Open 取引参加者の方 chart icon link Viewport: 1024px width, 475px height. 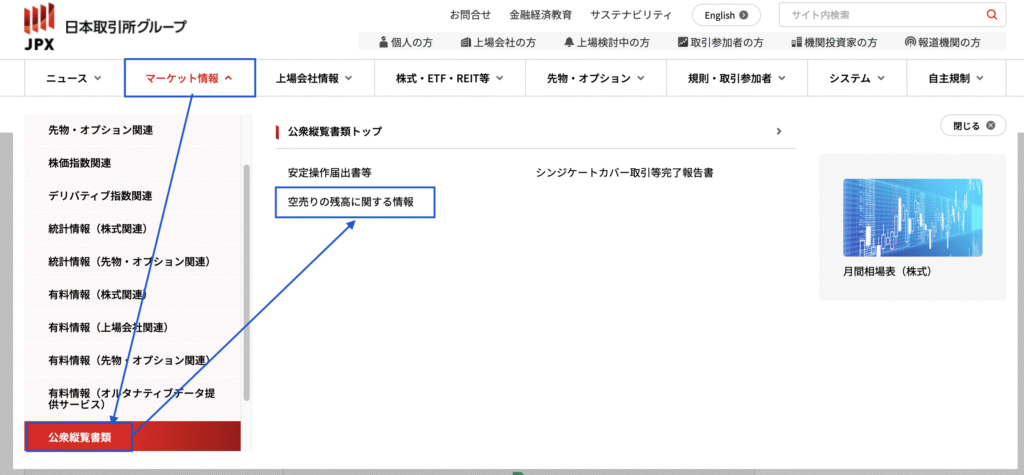tap(719, 43)
